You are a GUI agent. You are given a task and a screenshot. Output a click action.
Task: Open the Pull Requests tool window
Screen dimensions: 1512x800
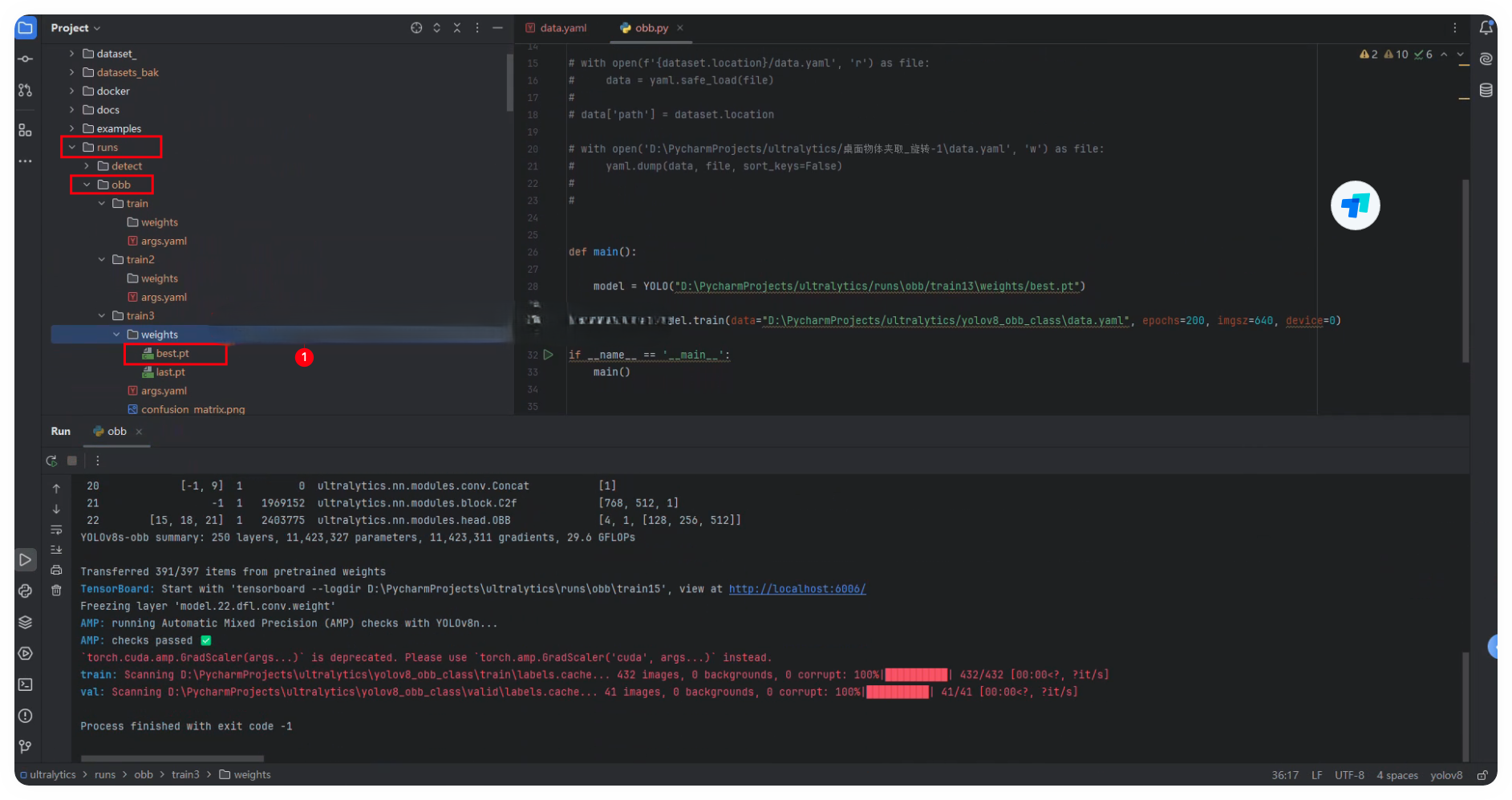tap(26, 91)
